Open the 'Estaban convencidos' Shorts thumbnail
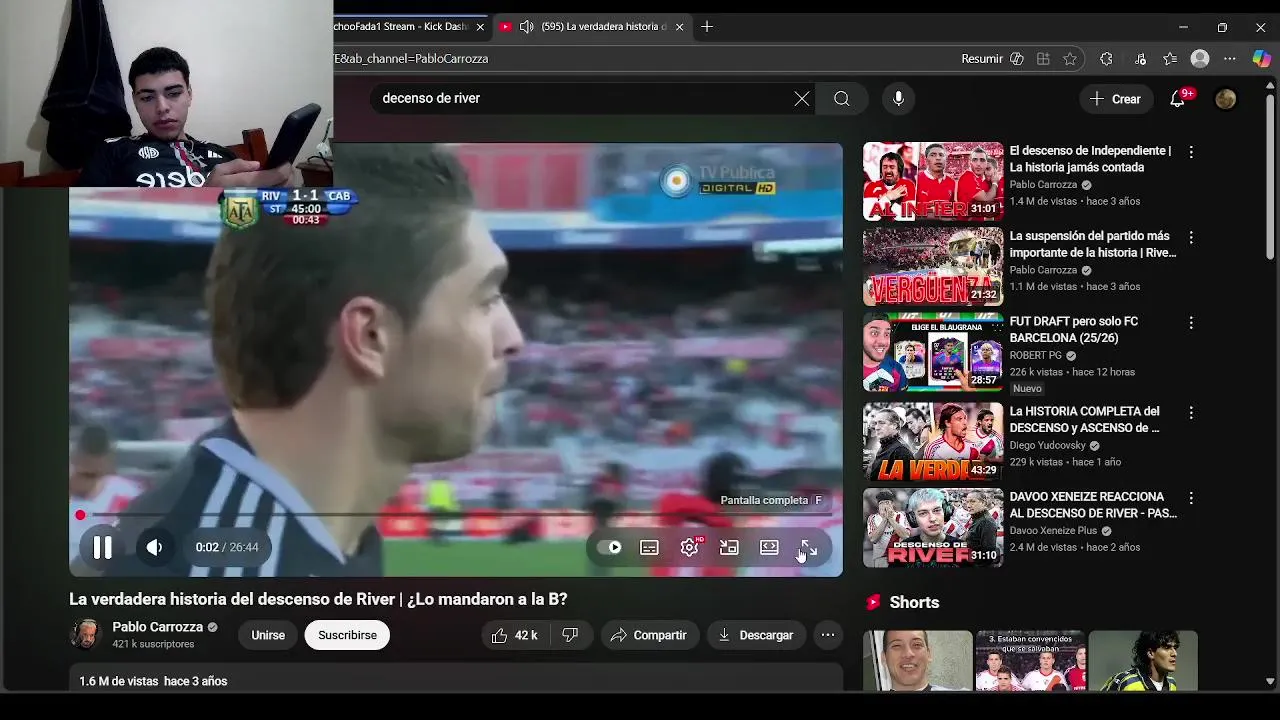 [x=1030, y=661]
